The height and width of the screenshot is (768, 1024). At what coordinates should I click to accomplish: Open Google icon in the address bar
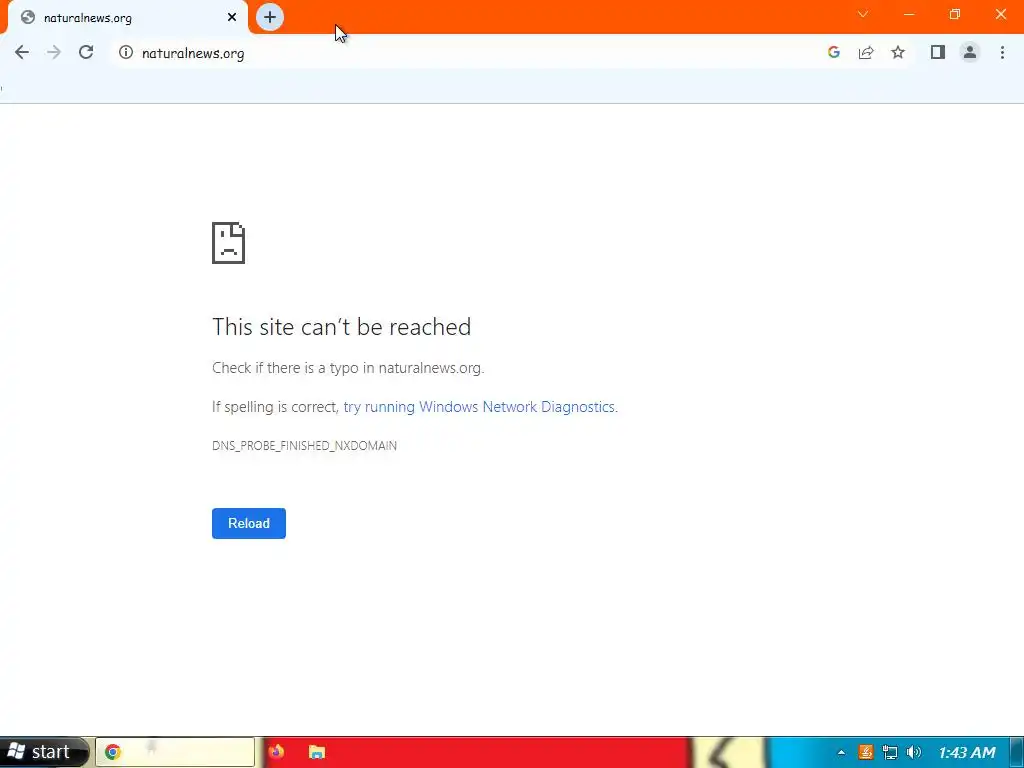(x=833, y=53)
